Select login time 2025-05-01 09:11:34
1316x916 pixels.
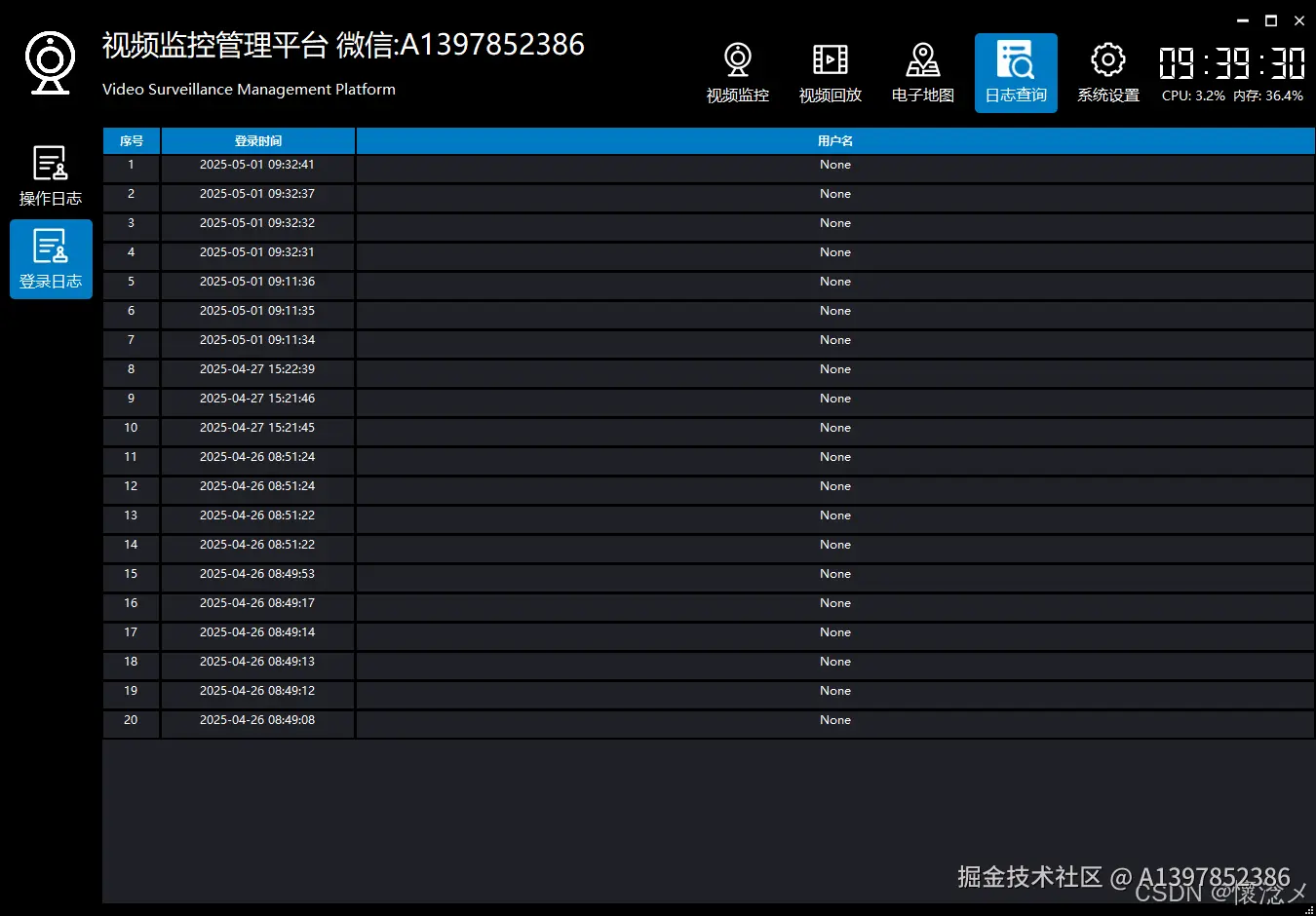tap(257, 340)
